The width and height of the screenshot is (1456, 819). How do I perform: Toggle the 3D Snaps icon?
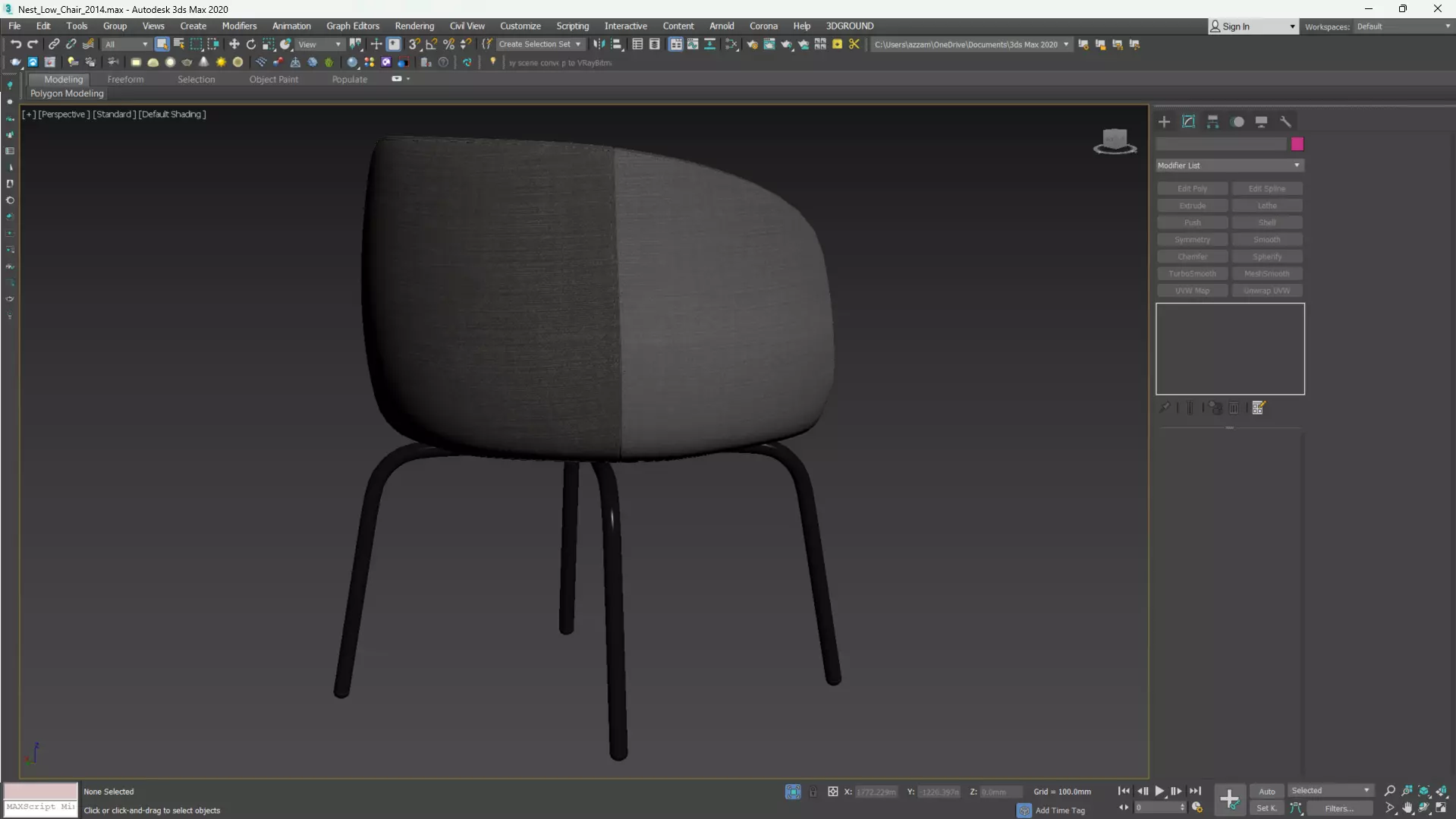click(414, 44)
